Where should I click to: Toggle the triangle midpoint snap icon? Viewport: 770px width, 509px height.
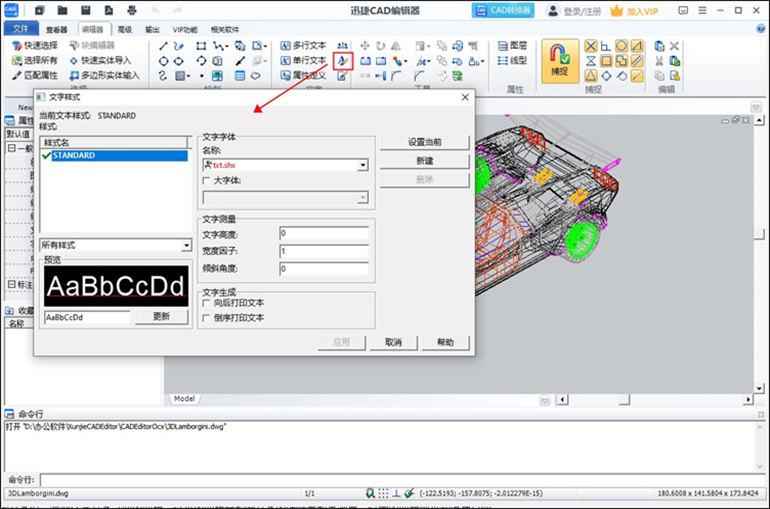pyautogui.click(x=591, y=76)
